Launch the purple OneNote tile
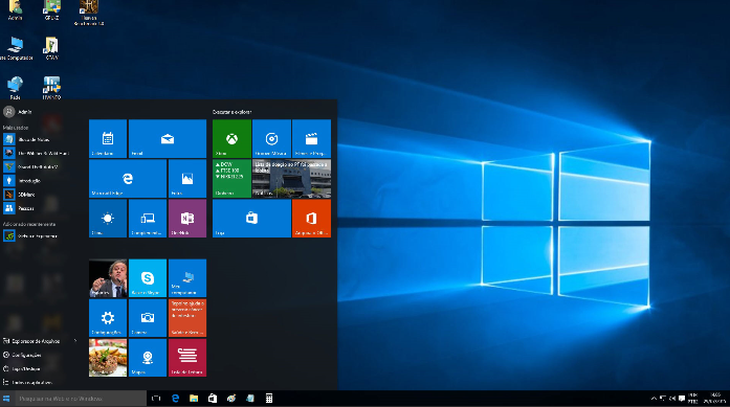The image size is (730, 407). click(x=187, y=218)
